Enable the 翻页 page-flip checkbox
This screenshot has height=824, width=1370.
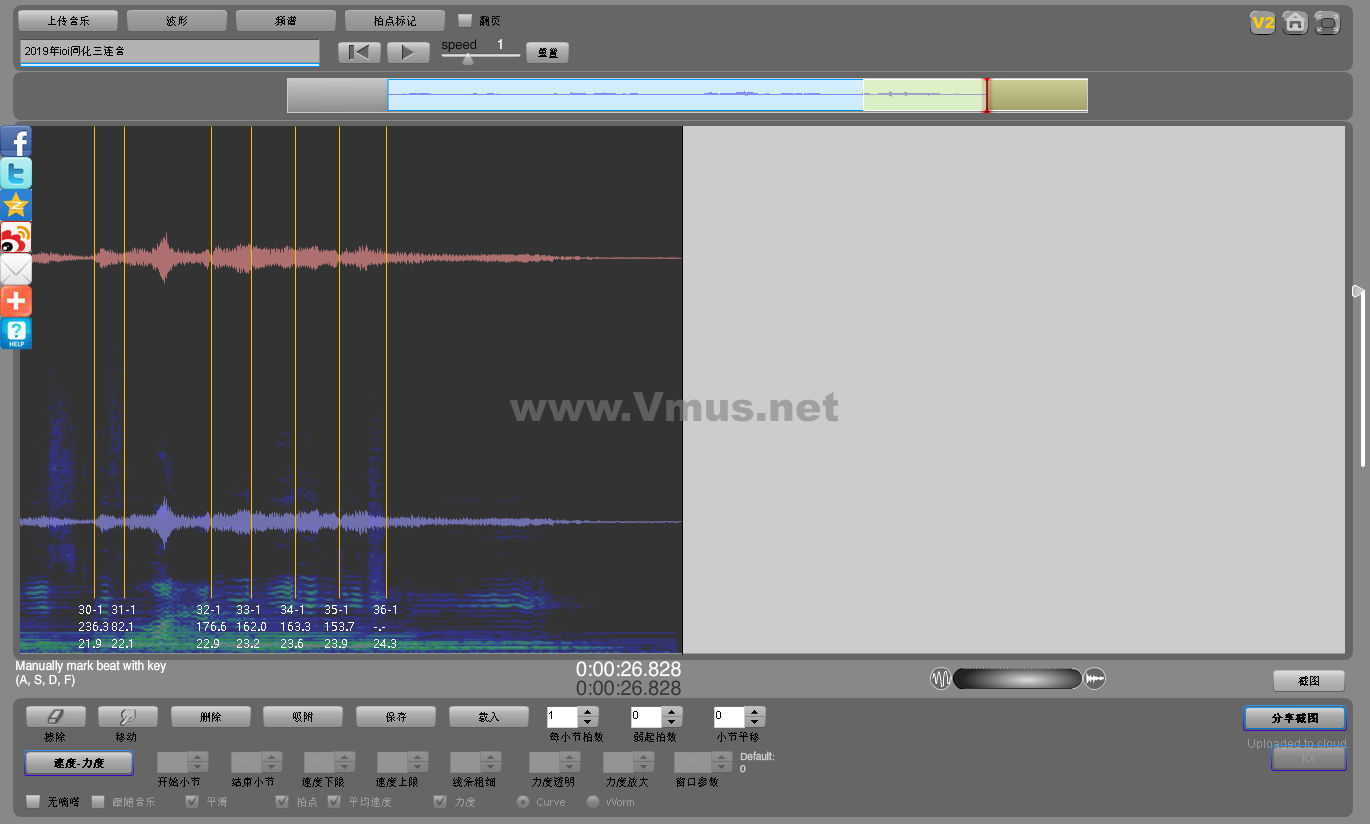[464, 20]
